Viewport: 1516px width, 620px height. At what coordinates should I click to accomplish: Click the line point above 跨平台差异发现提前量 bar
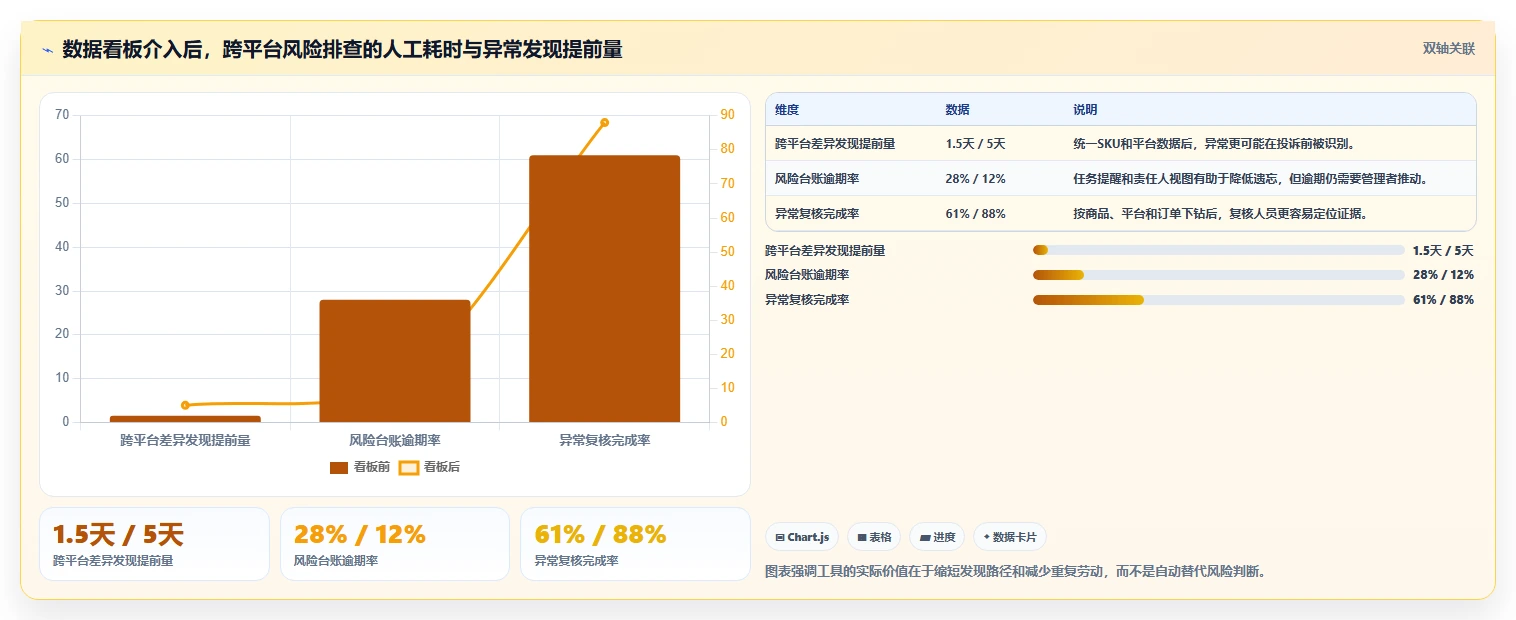(x=185, y=405)
